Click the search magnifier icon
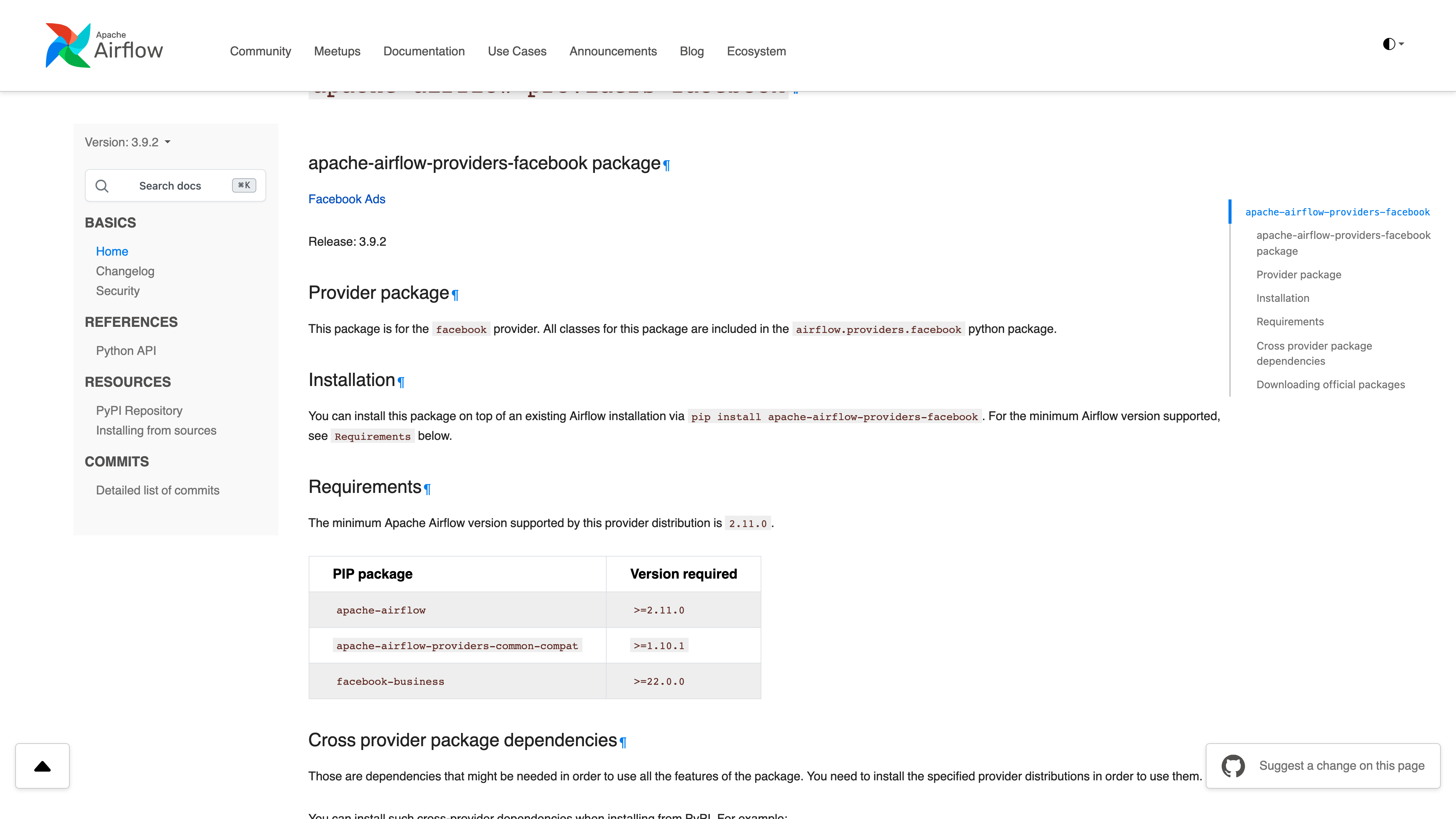The image size is (1456, 819). tap(102, 185)
